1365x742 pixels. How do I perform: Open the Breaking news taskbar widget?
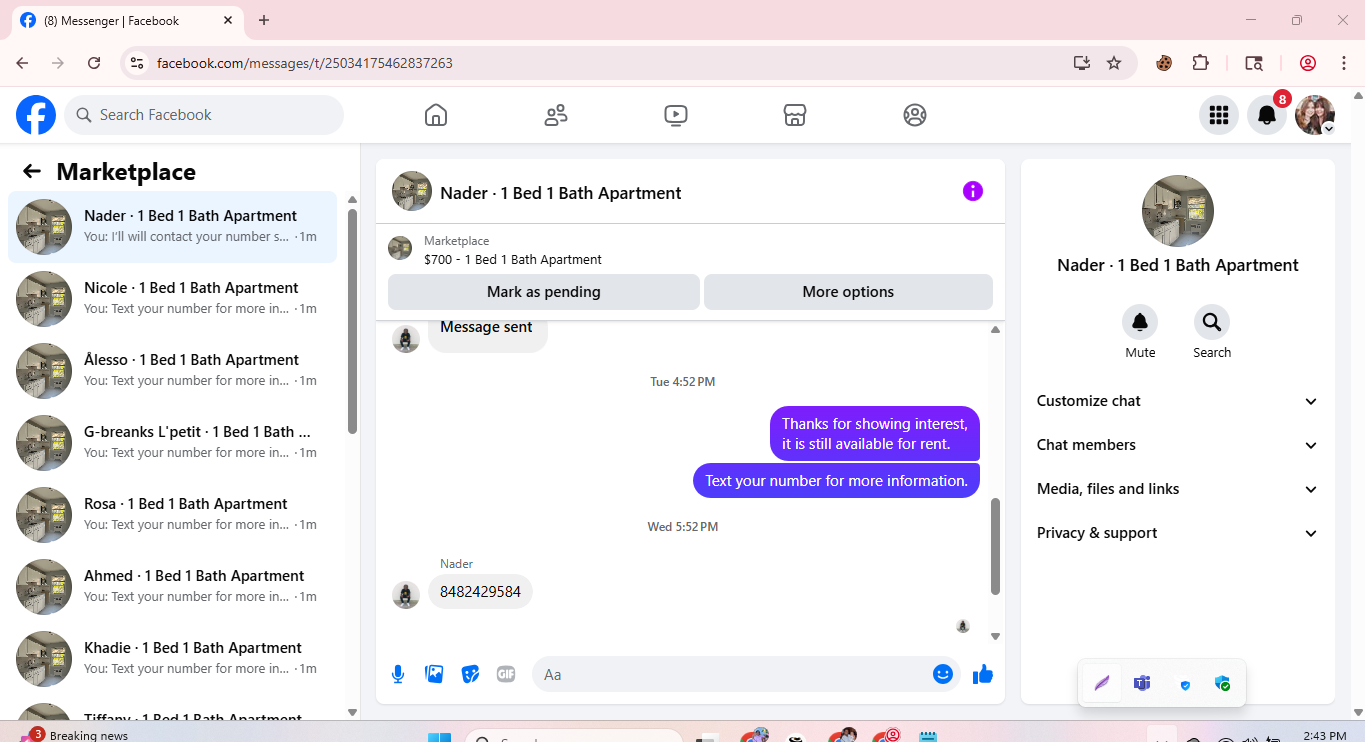(75, 734)
